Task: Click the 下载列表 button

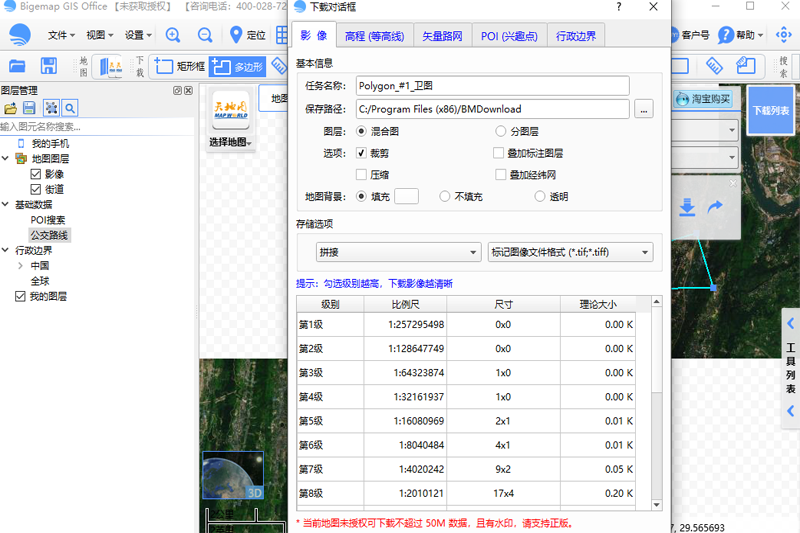Action: 770,110
